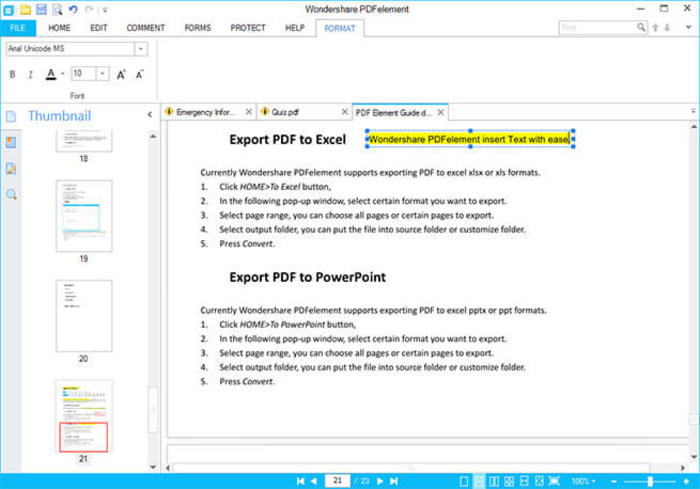Screen dimensions: 700x489
Task: Go to previous search result arrow
Action: [x=655, y=28]
